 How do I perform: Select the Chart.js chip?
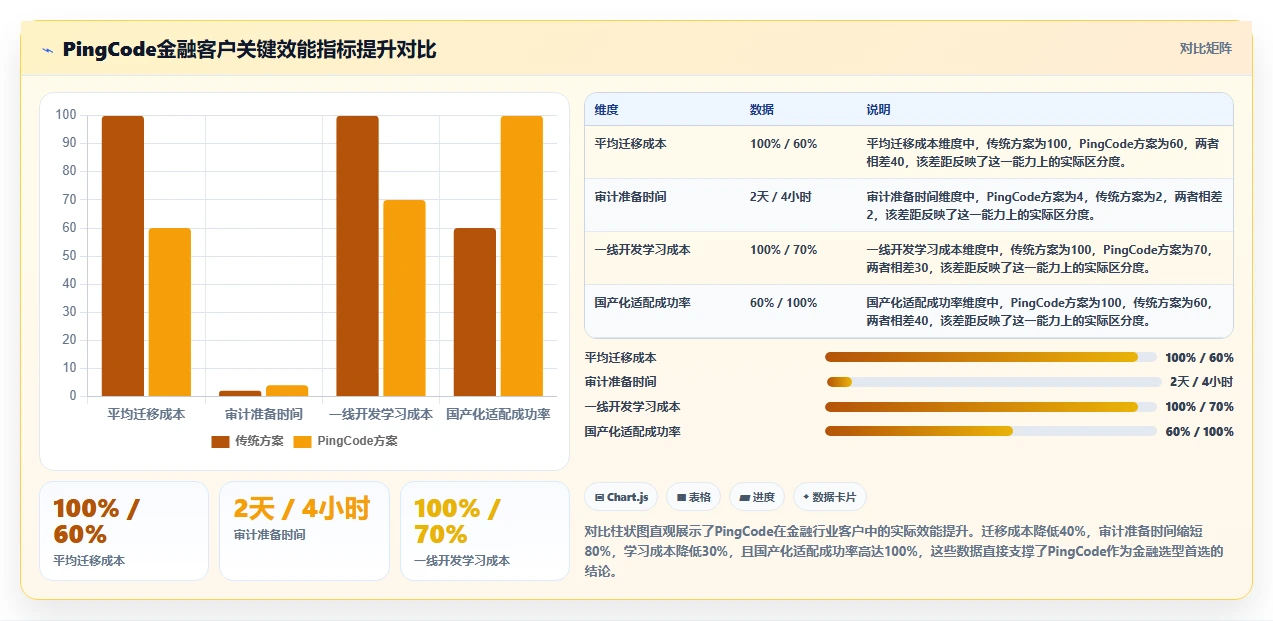click(x=621, y=497)
